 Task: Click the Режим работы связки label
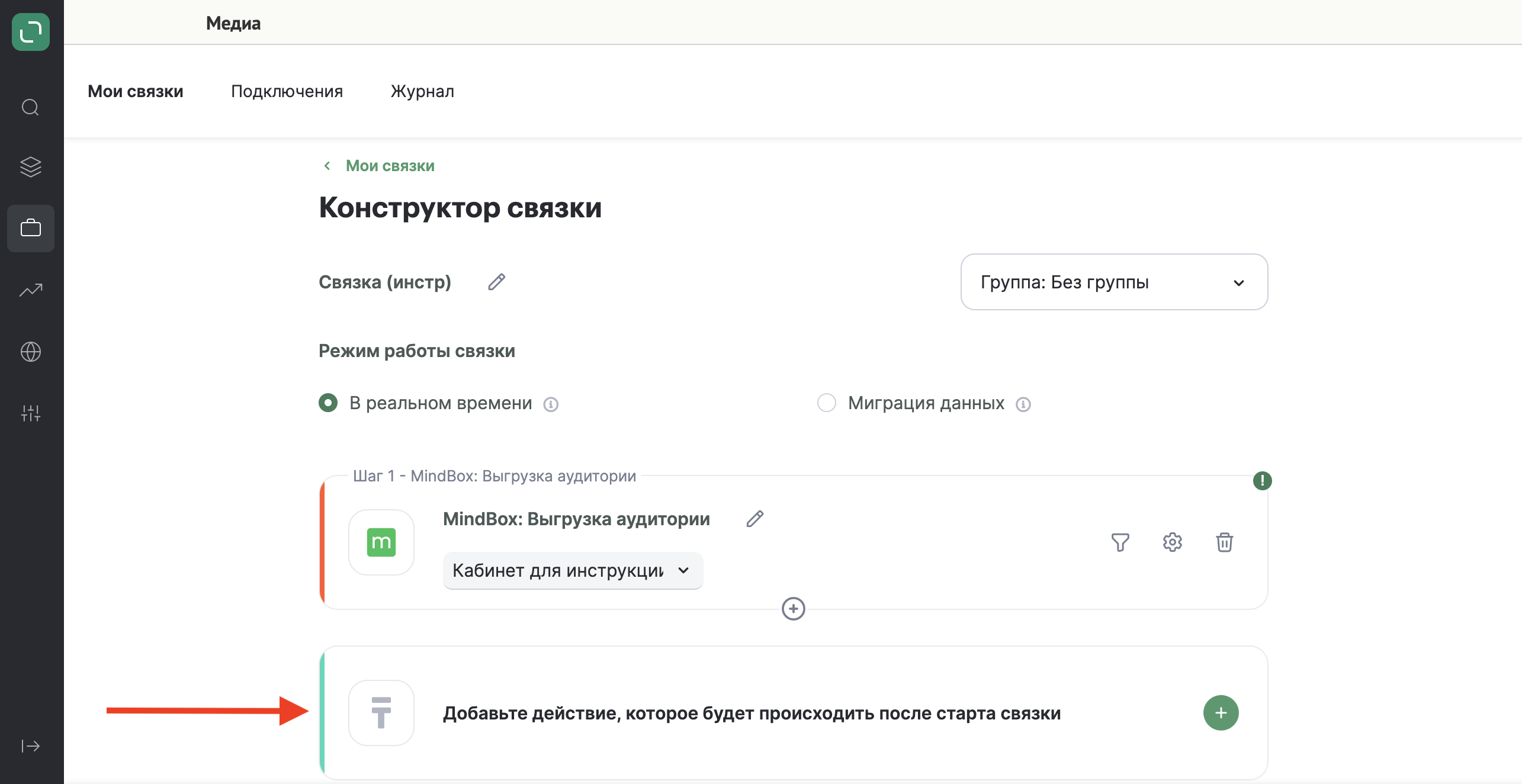click(416, 351)
